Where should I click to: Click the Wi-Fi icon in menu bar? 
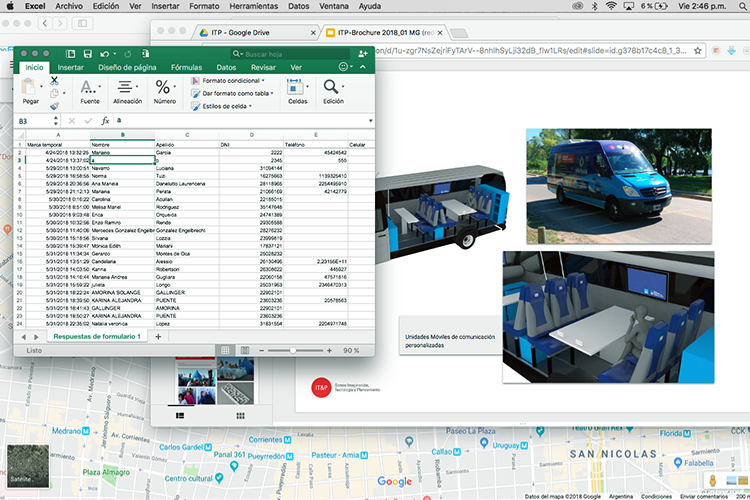(611, 6)
